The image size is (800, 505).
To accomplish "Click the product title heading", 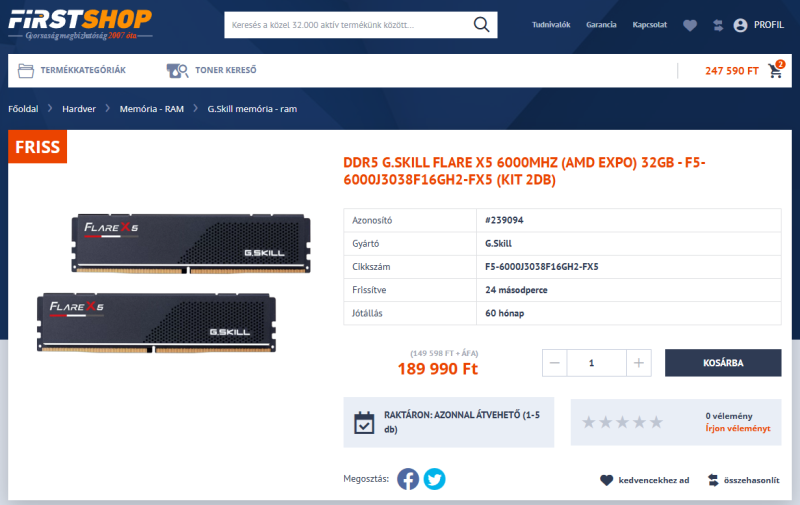I will (x=524, y=171).
